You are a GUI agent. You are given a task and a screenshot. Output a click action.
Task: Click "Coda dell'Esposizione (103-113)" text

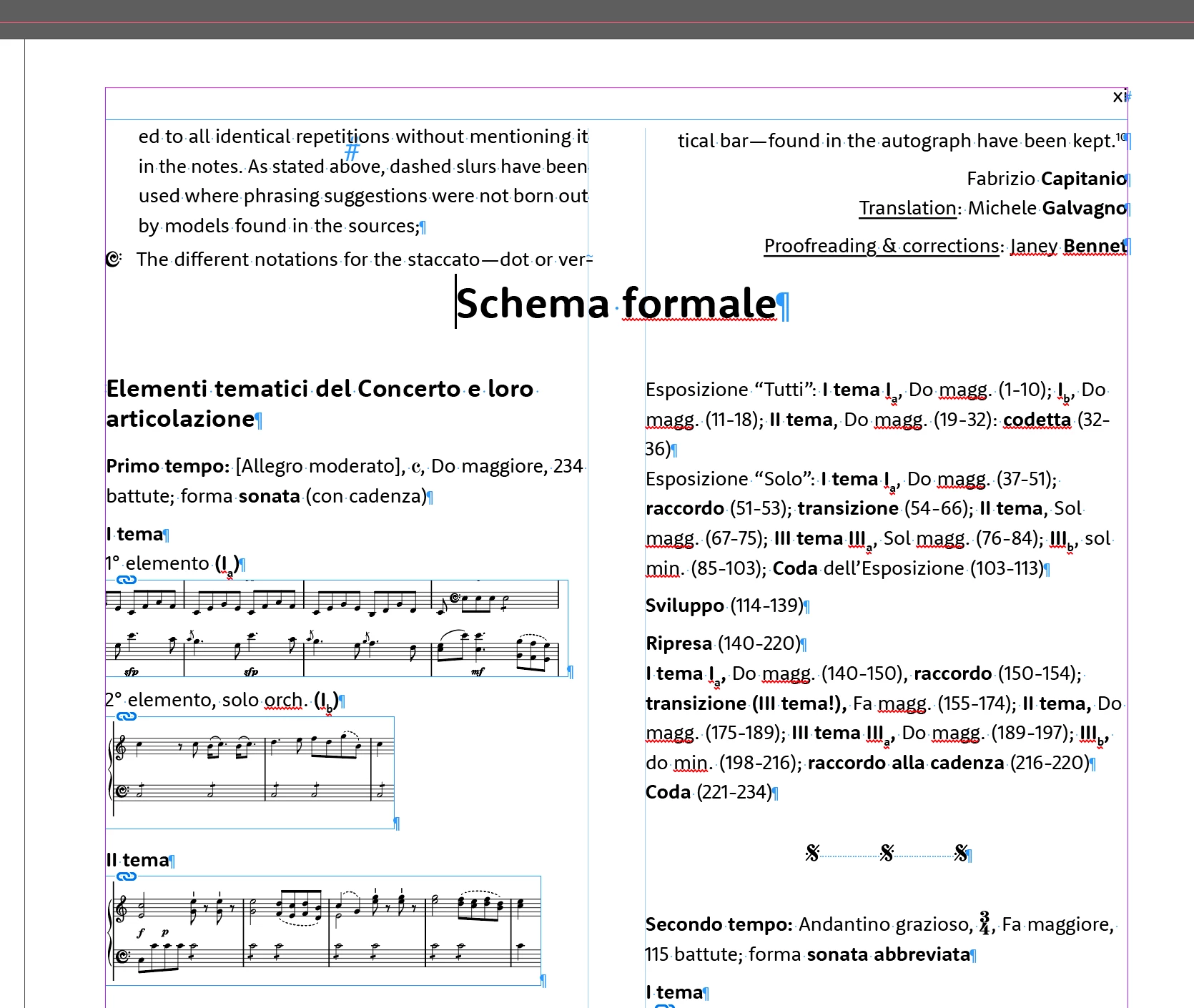[908, 568]
